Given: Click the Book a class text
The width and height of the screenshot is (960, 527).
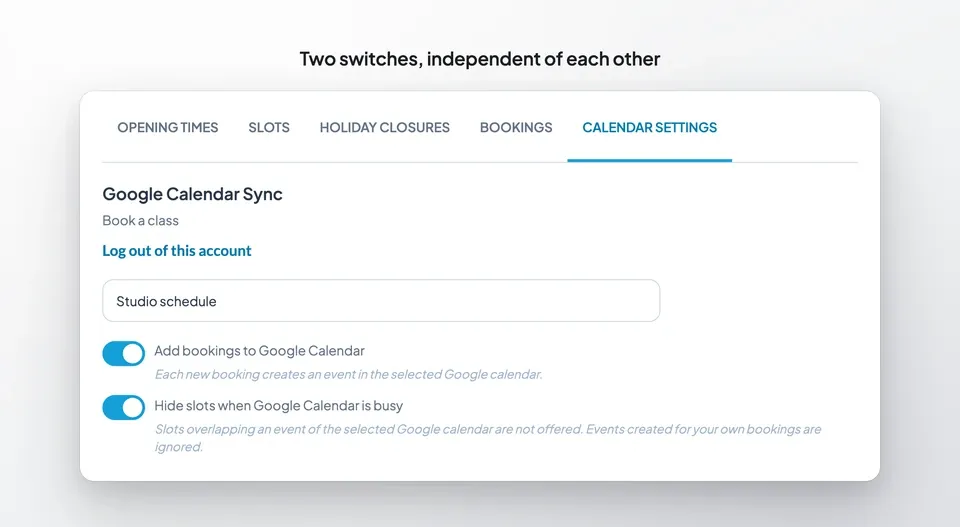Looking at the screenshot, I should pos(140,220).
